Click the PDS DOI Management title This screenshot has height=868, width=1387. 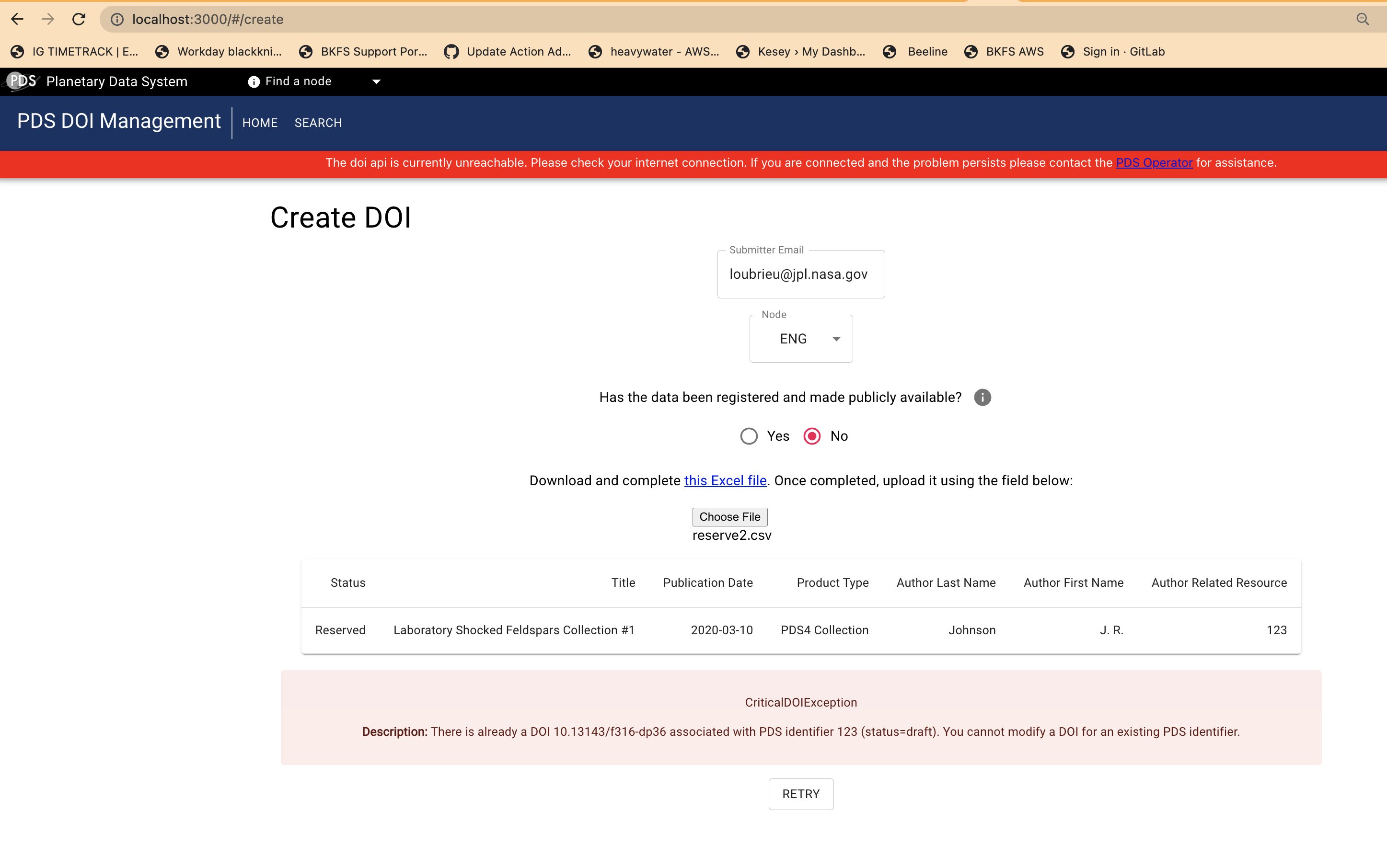(119, 121)
